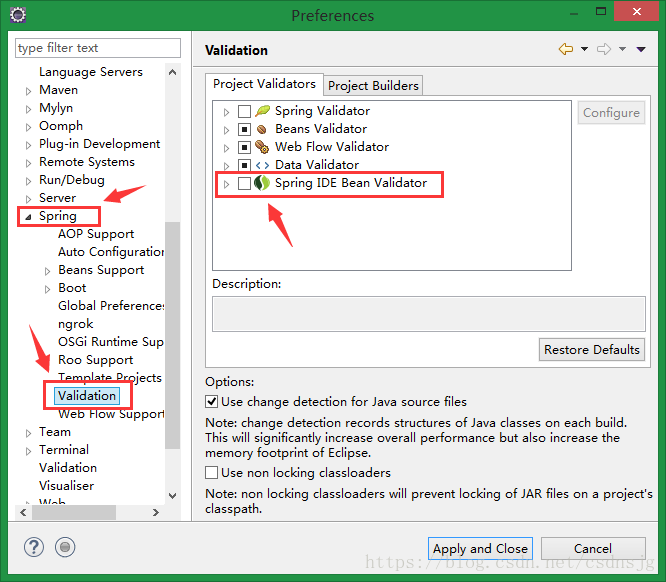Go back using the yellow arrow
This screenshot has width=666, height=582.
pos(566,49)
